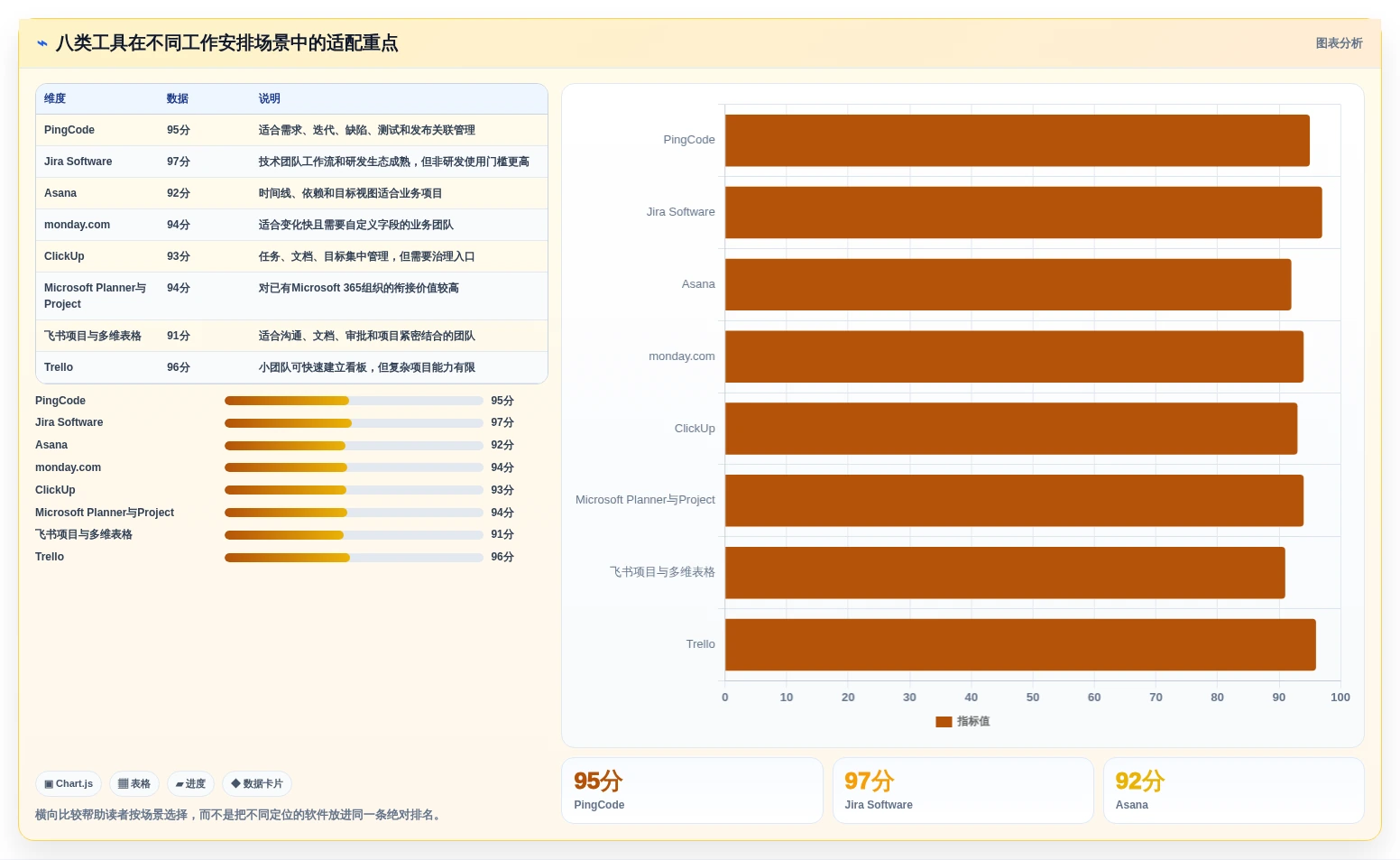Click the 指标值 legend label
Screen dimensions: 1400x860
point(973,722)
